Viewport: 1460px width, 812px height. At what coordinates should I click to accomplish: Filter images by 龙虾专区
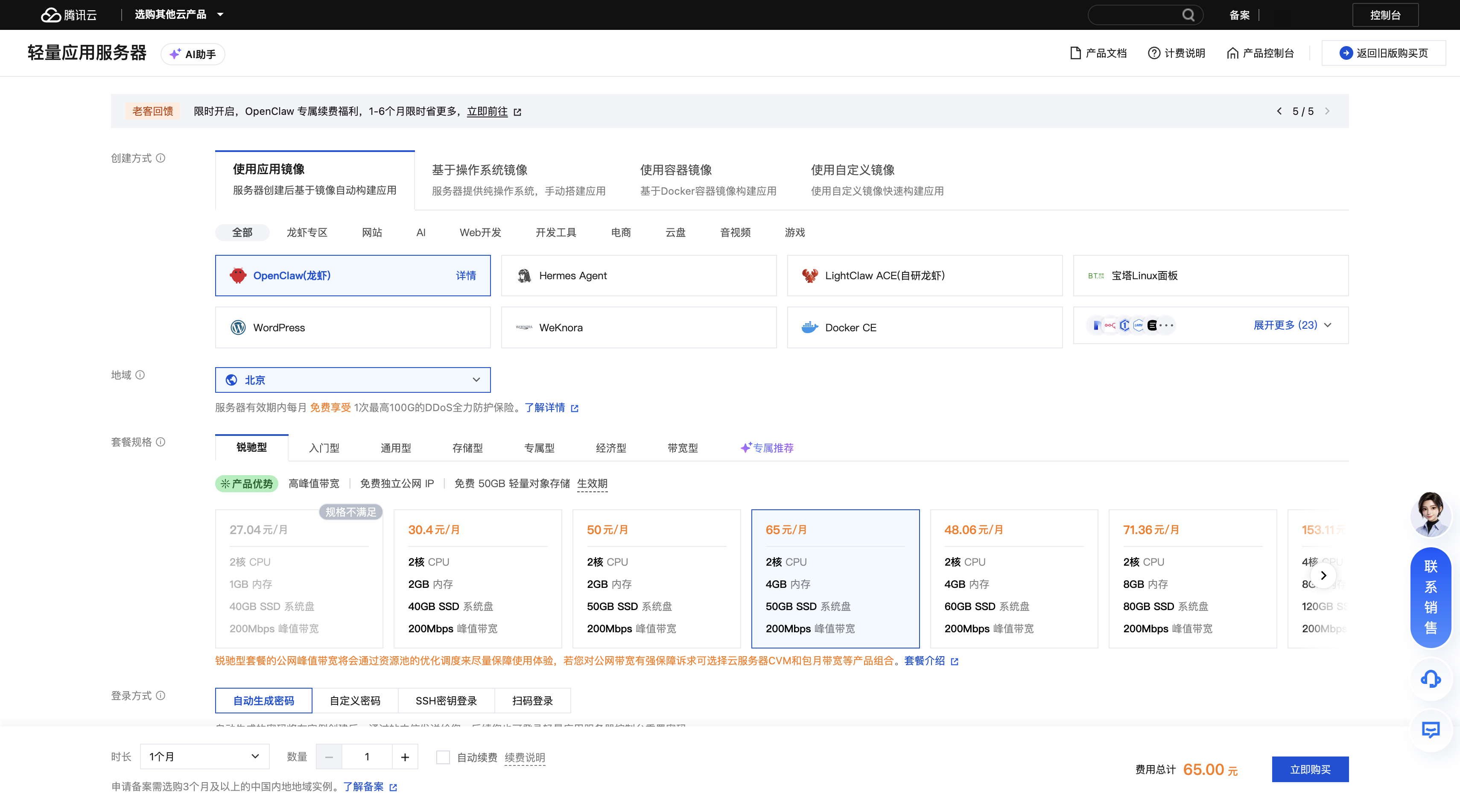click(307, 232)
